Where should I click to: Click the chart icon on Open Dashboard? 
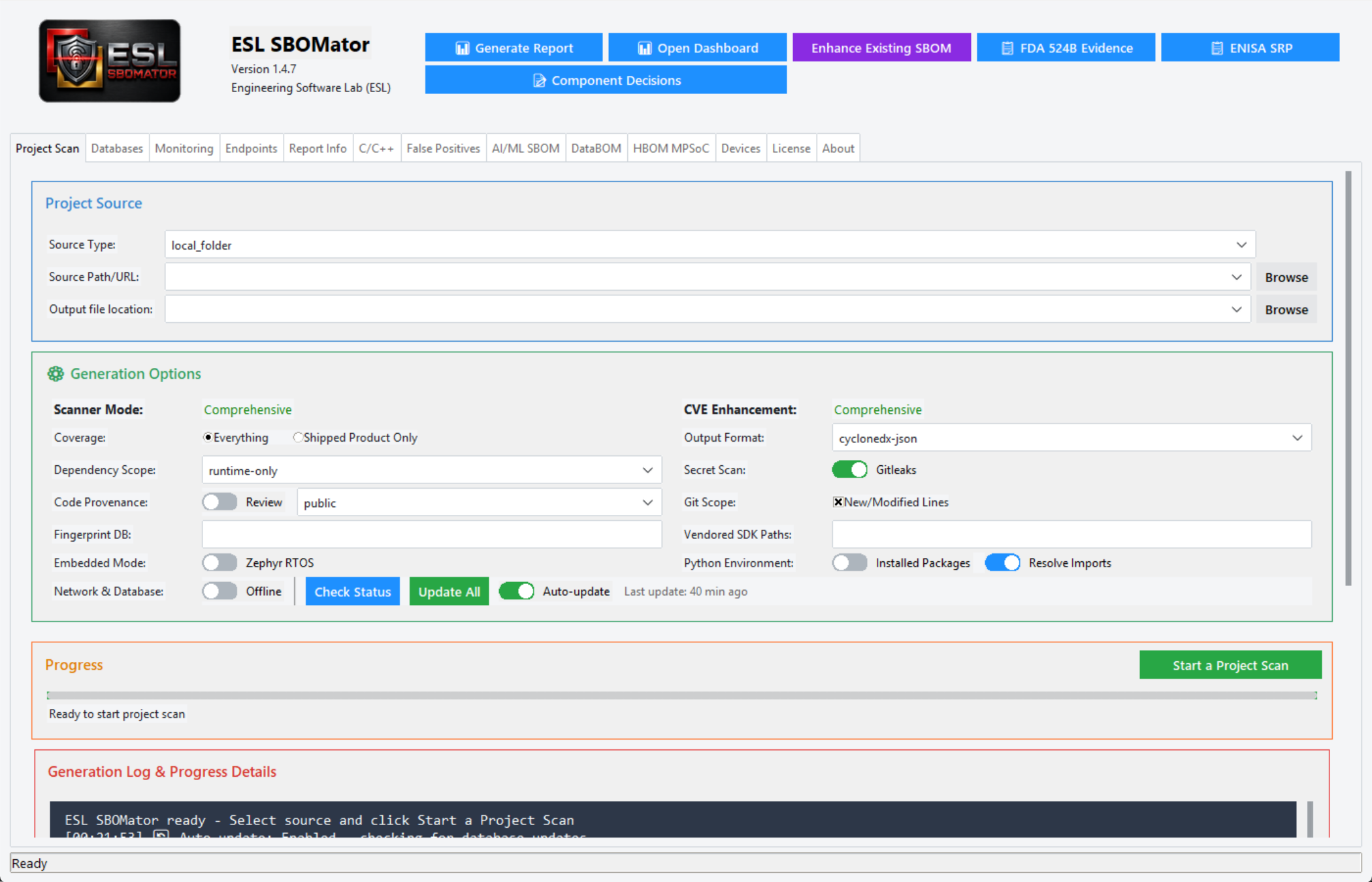click(644, 48)
